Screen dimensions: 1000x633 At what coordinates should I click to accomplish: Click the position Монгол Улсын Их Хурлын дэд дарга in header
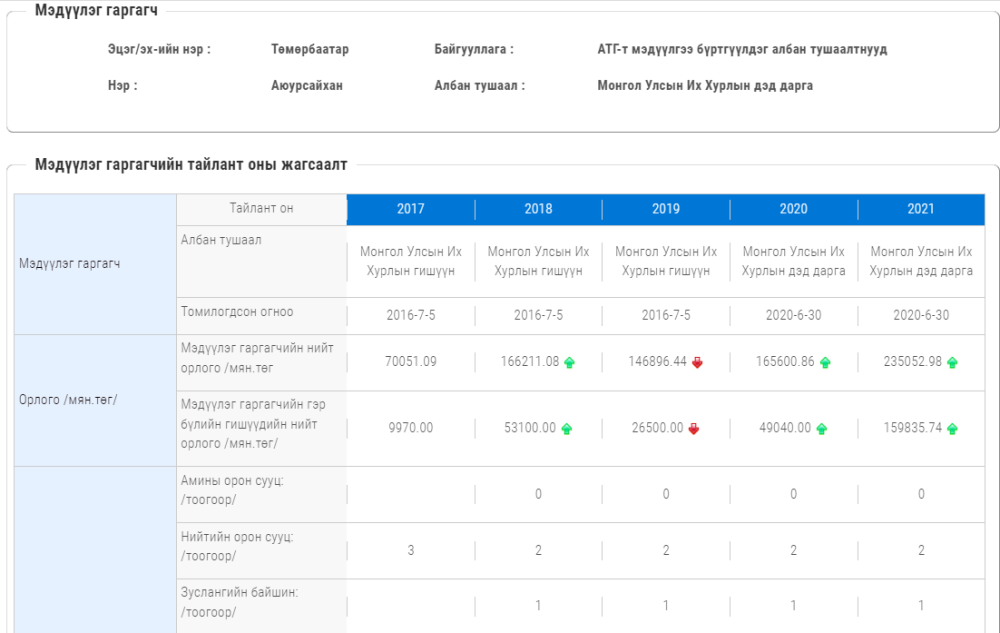pos(705,85)
